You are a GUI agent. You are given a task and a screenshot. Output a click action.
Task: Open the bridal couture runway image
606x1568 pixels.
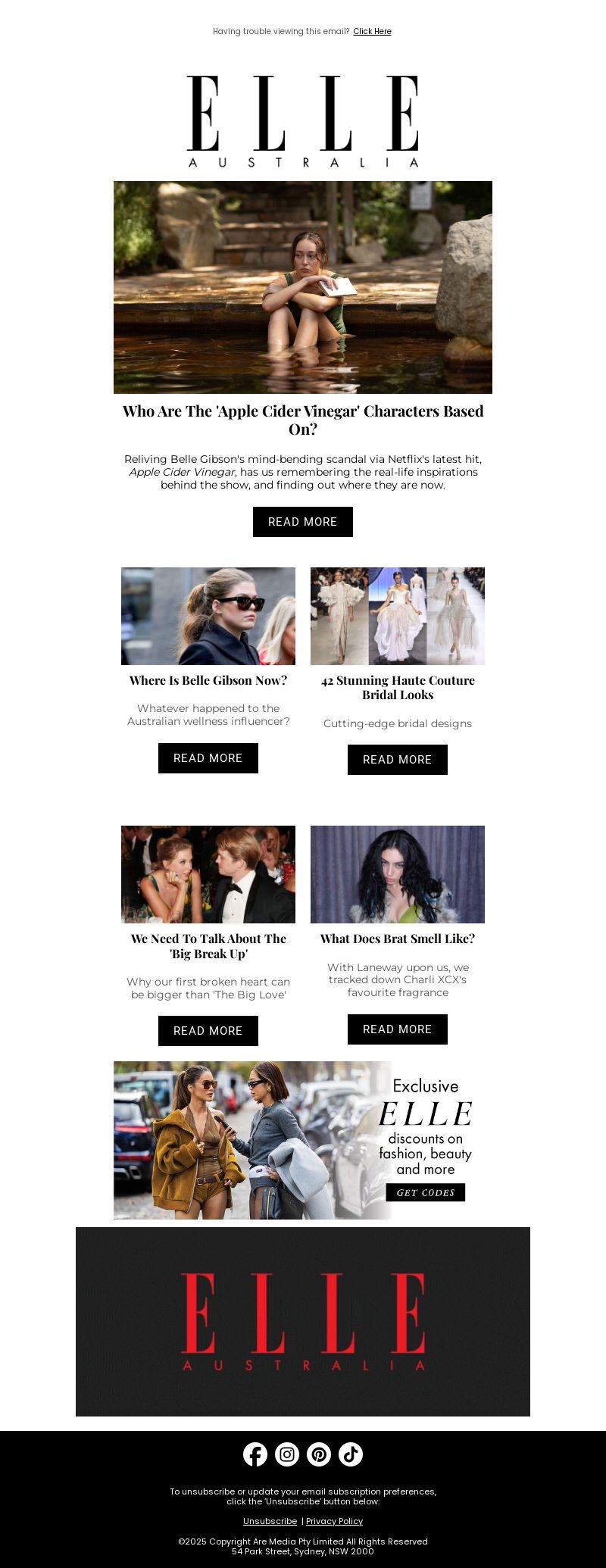click(x=398, y=616)
